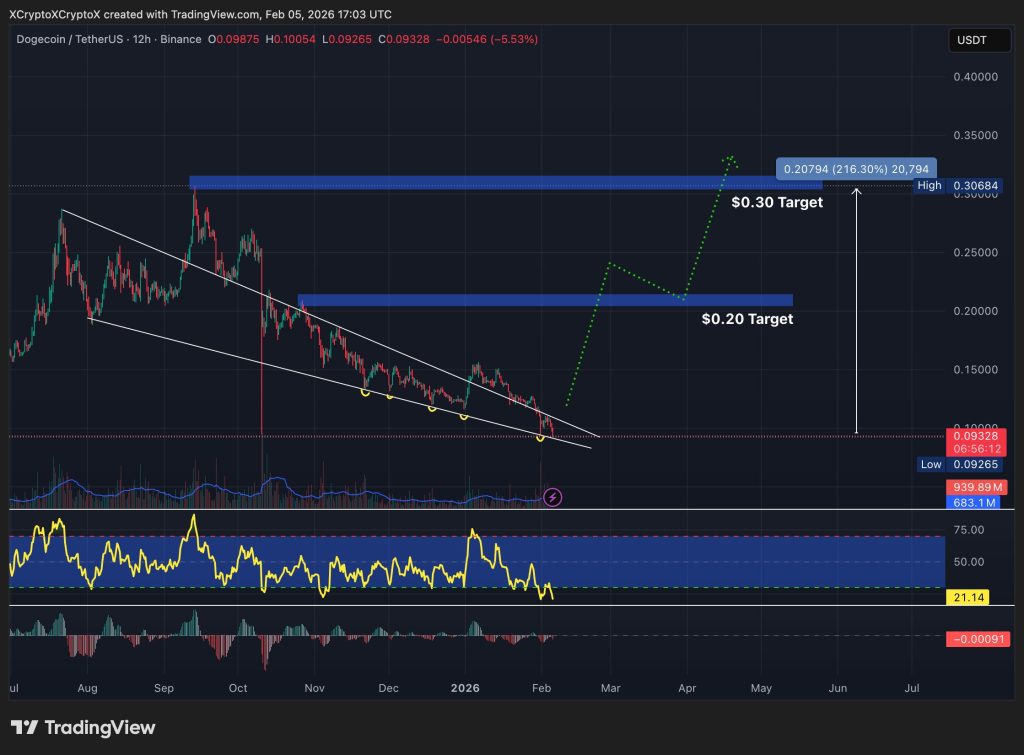1024x755 pixels.
Task: Click the red current price 0.09328 label
Action: [x=976, y=436]
